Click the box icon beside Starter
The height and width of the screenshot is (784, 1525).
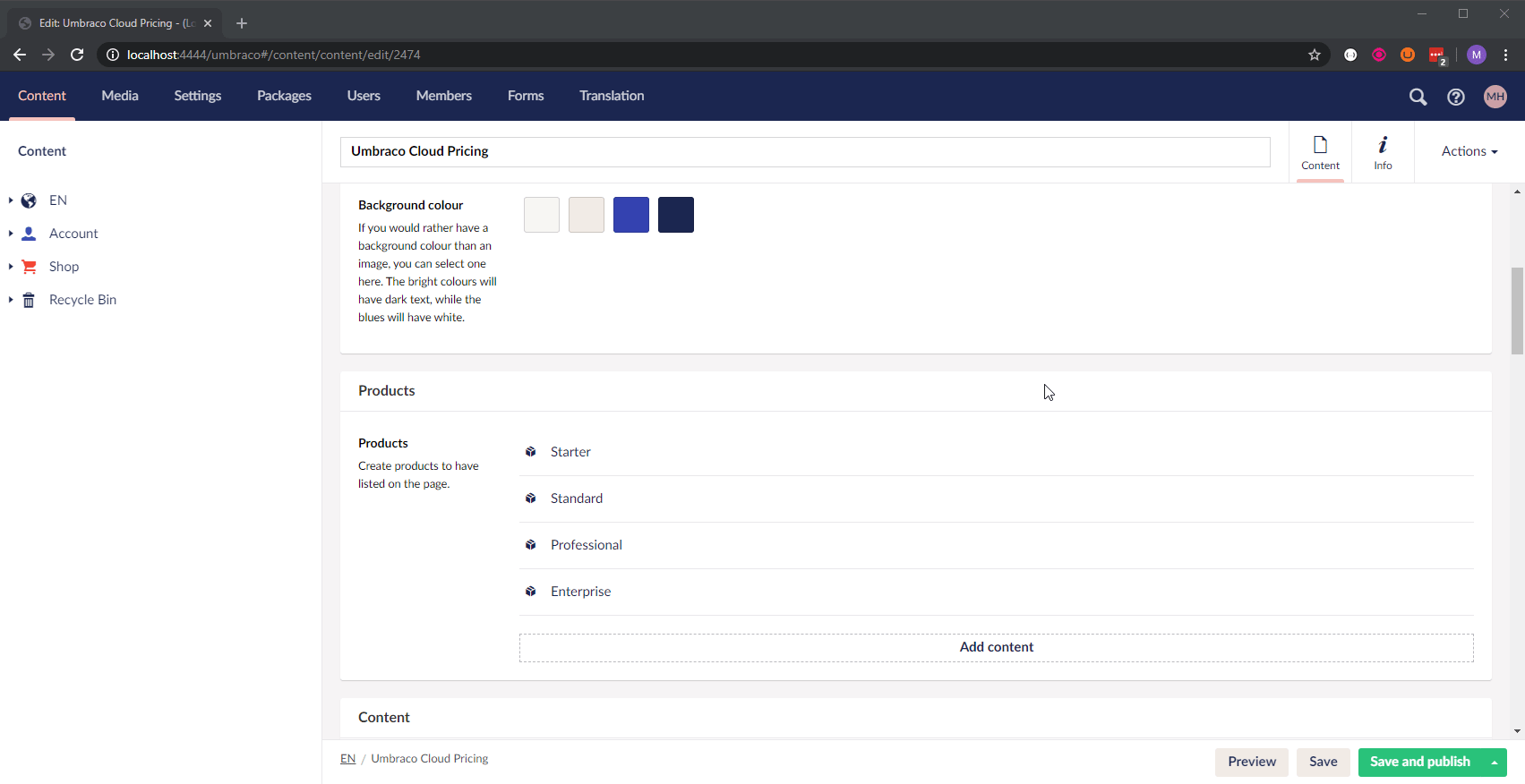click(x=531, y=452)
